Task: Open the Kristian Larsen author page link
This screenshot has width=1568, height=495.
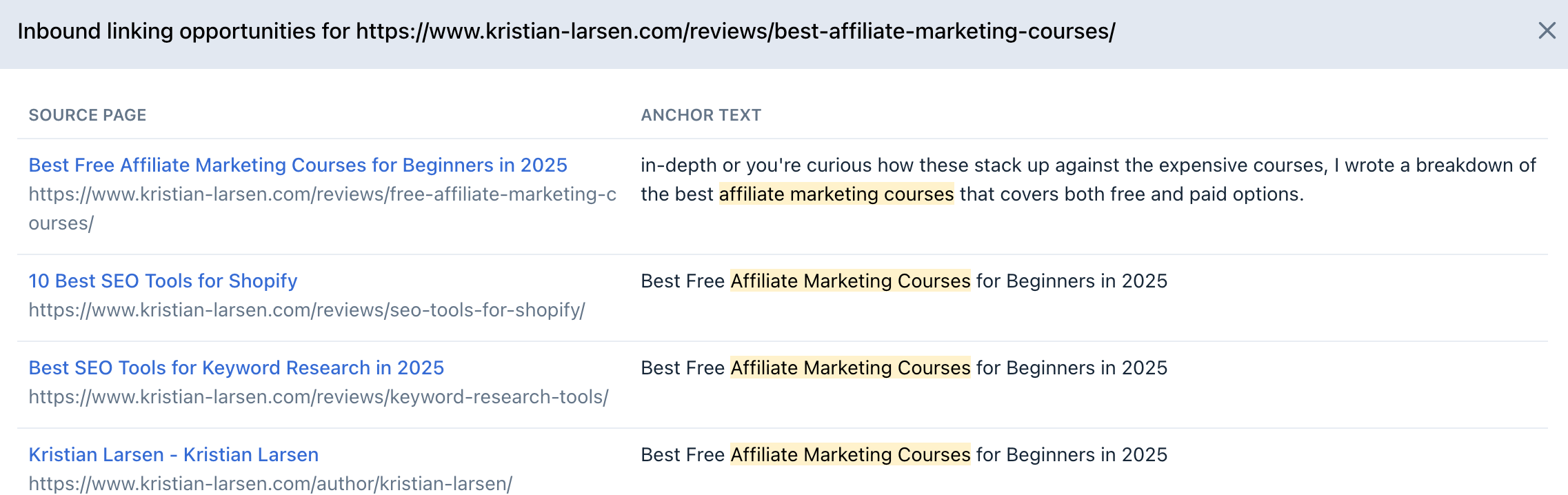Action: [x=173, y=455]
